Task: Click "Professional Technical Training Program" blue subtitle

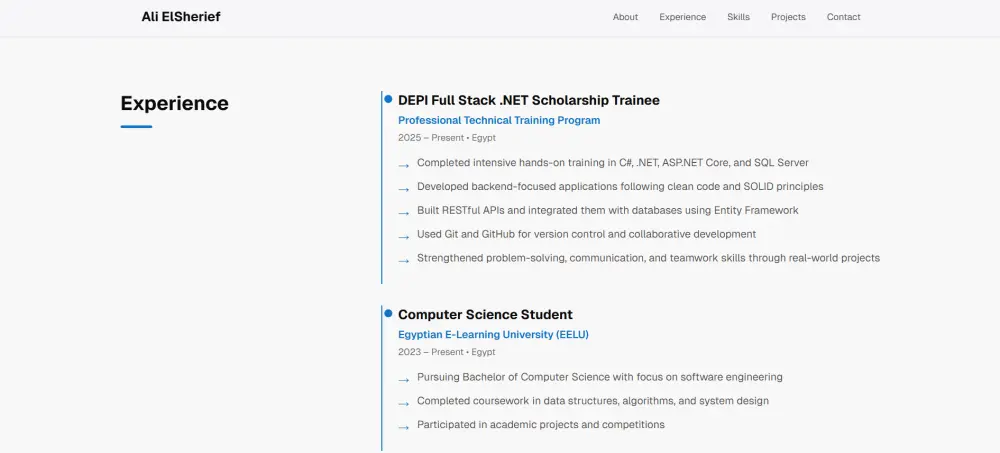Action: tap(499, 120)
